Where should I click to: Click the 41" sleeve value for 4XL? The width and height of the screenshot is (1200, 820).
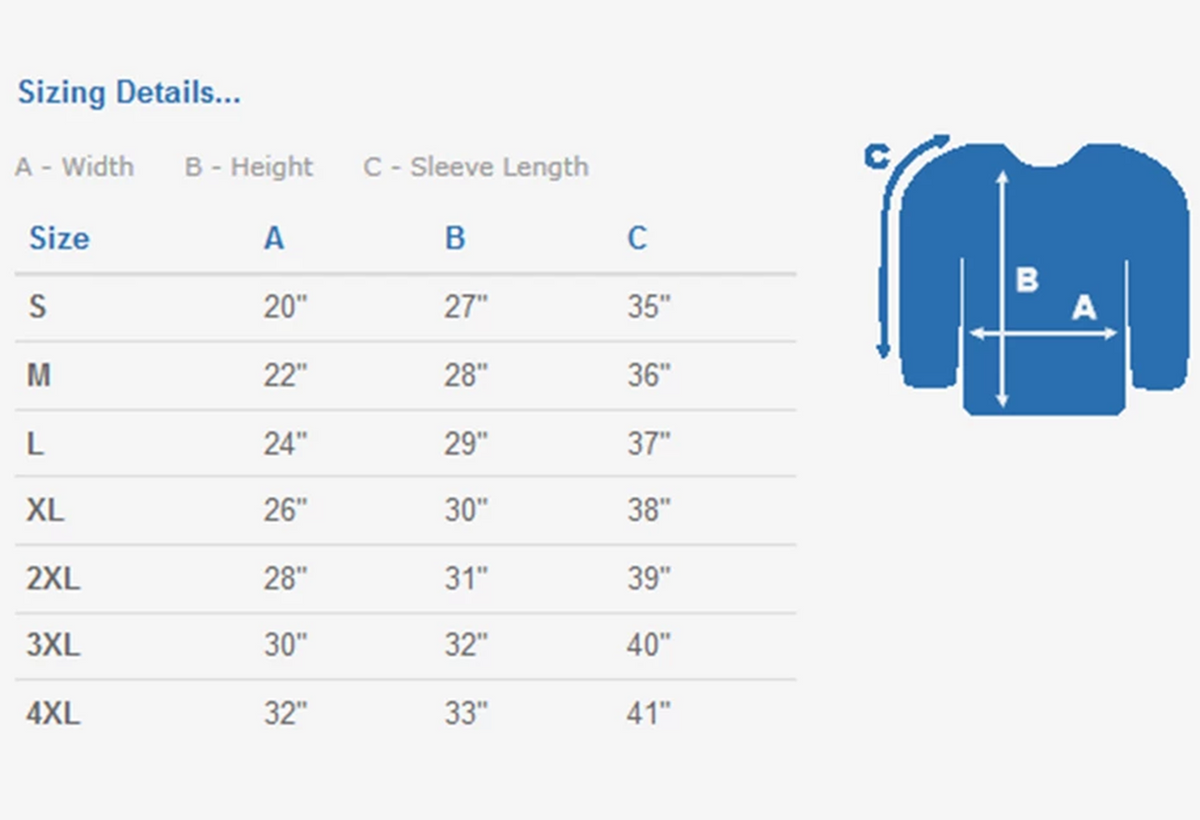[649, 714]
